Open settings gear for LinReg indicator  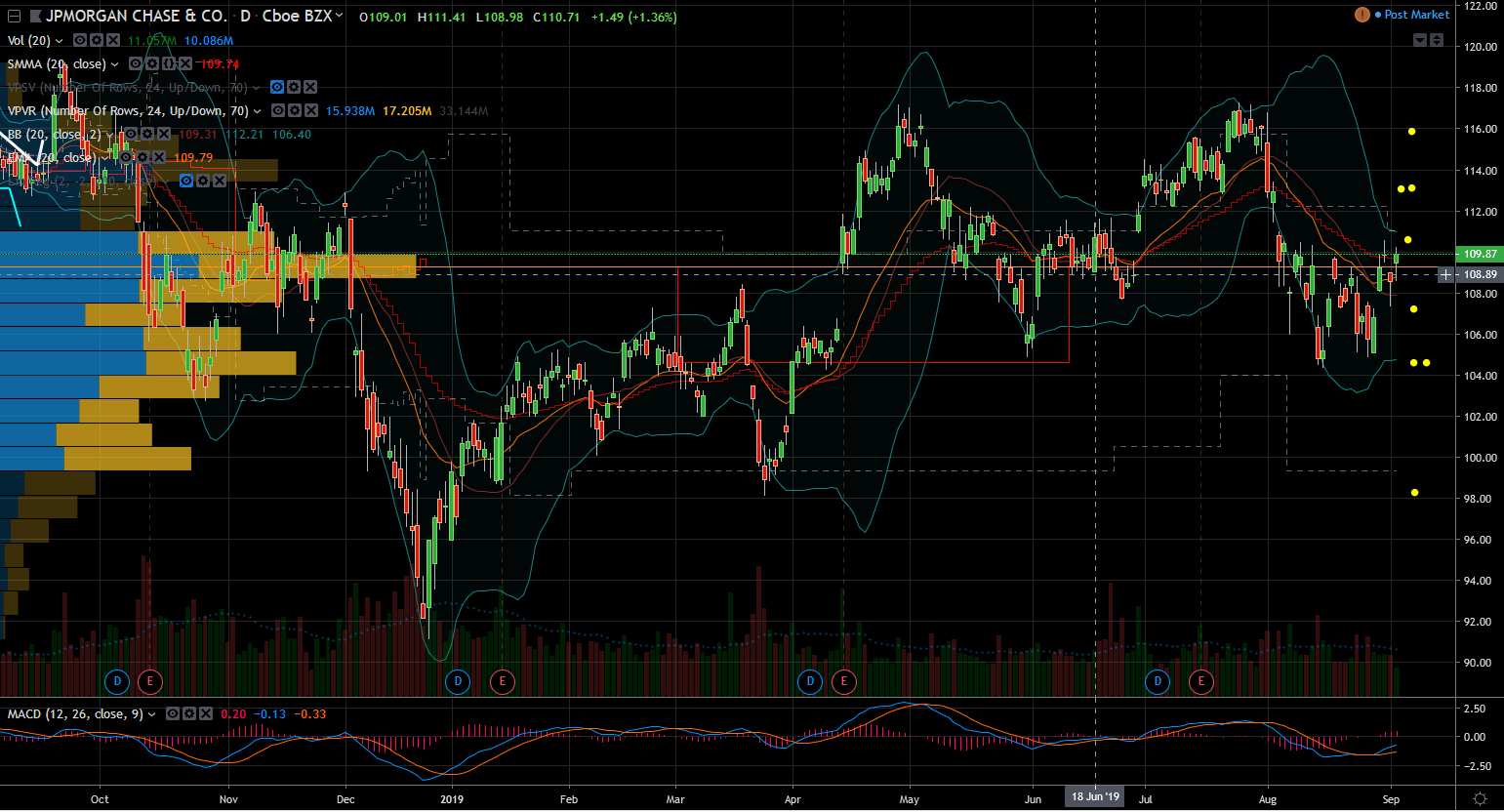[204, 182]
